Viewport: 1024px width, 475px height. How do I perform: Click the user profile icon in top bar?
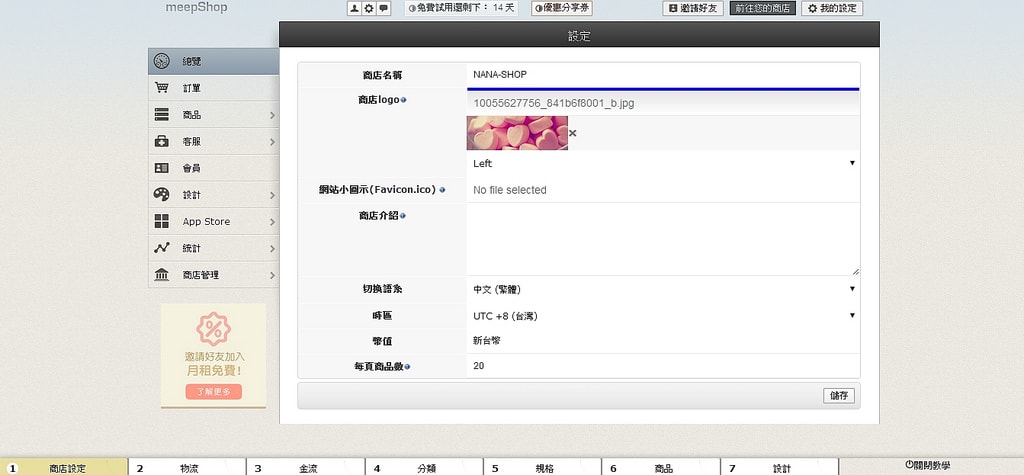coord(354,8)
